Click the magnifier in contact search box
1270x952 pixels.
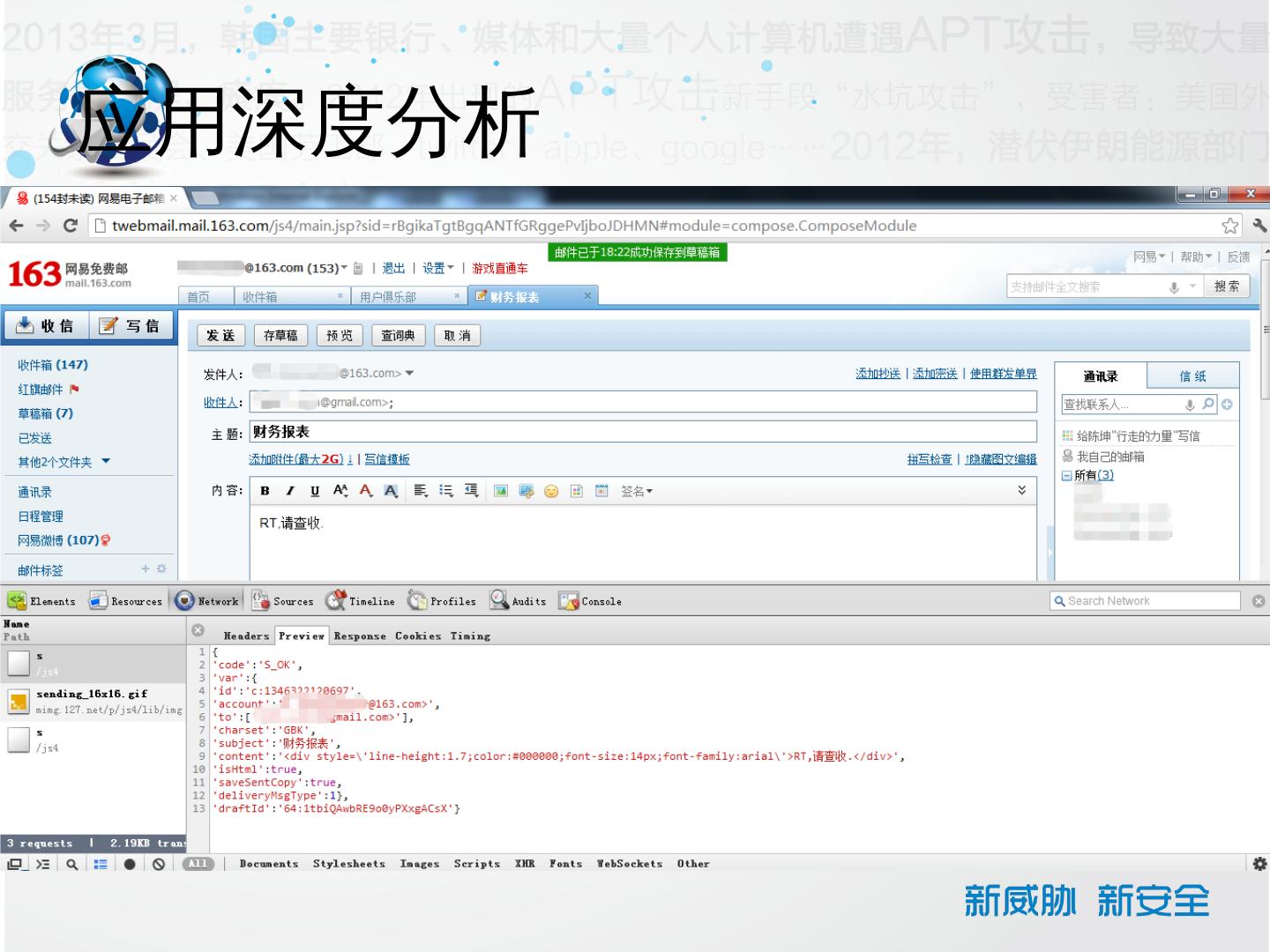coord(1208,404)
